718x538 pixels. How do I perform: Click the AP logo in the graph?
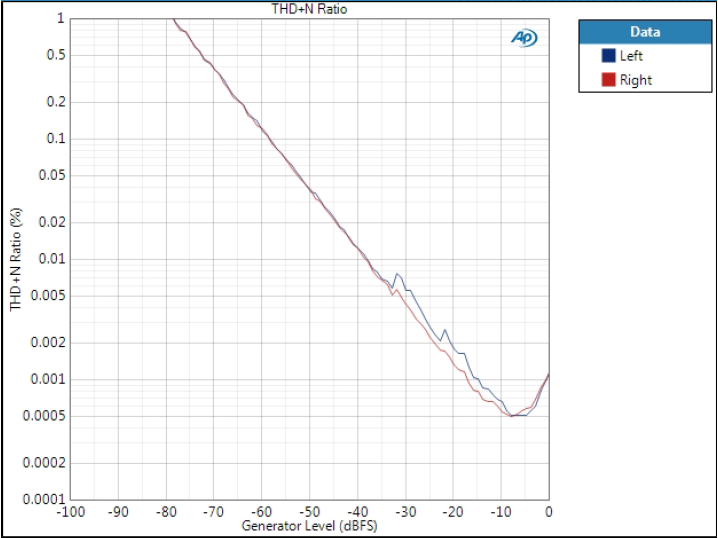(524, 38)
